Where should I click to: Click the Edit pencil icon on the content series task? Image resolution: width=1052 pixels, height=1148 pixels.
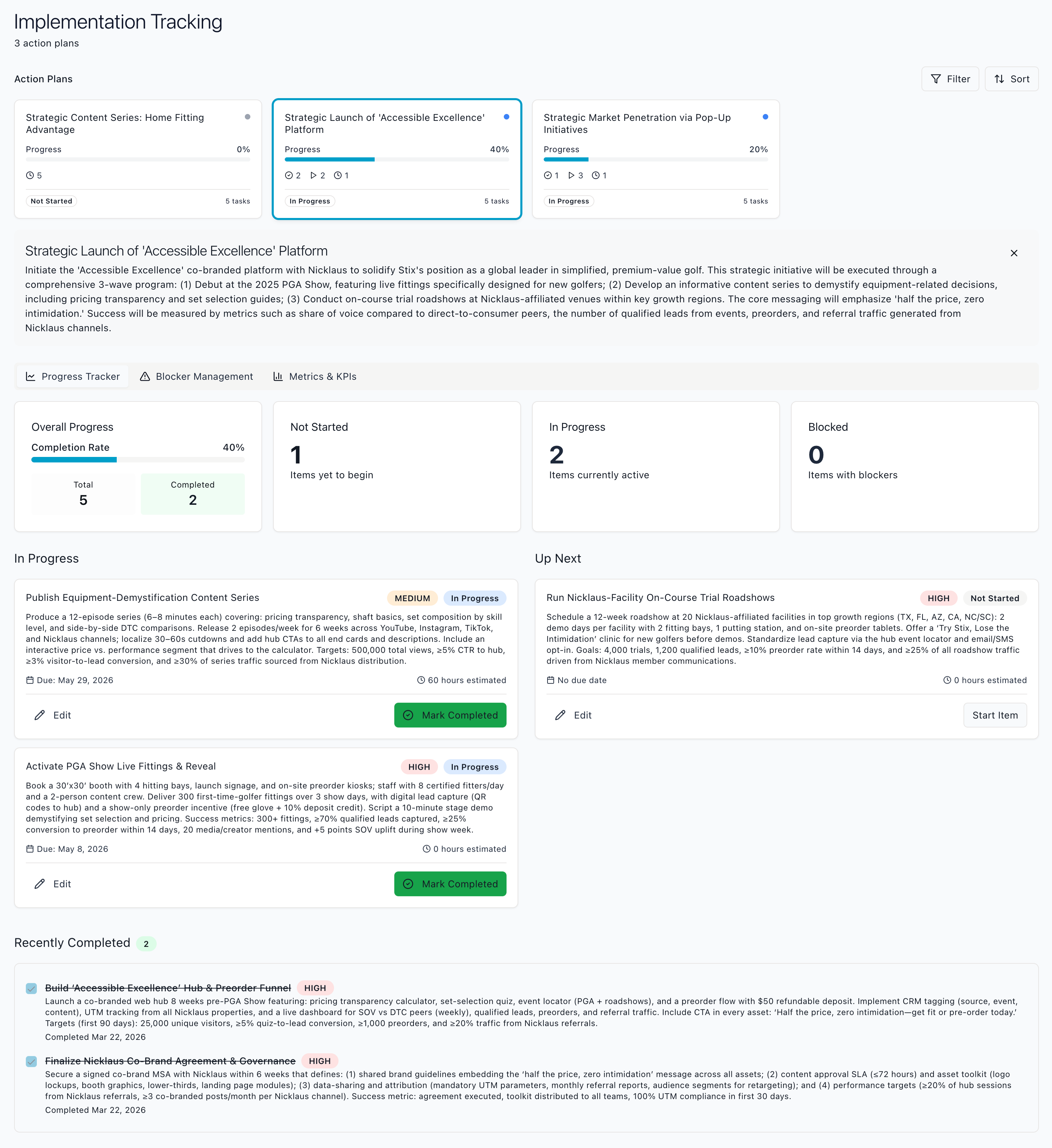(39, 714)
